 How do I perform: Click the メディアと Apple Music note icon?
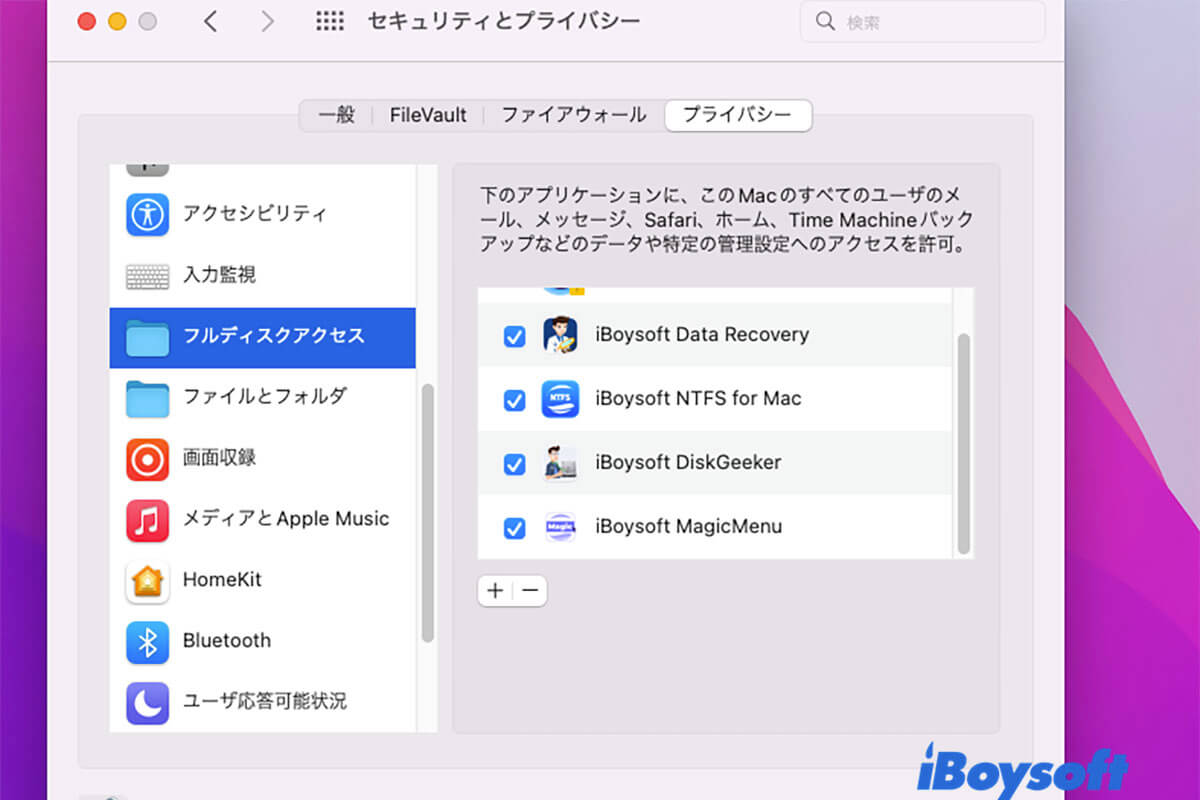point(147,520)
